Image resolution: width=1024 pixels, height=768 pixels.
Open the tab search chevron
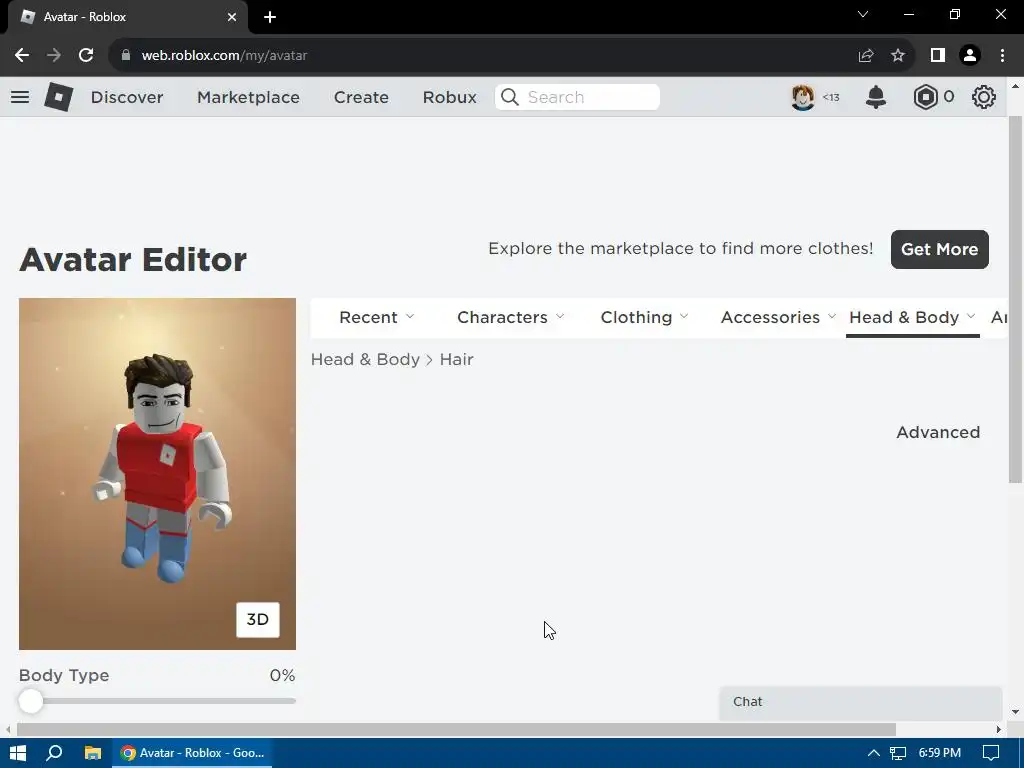863,14
